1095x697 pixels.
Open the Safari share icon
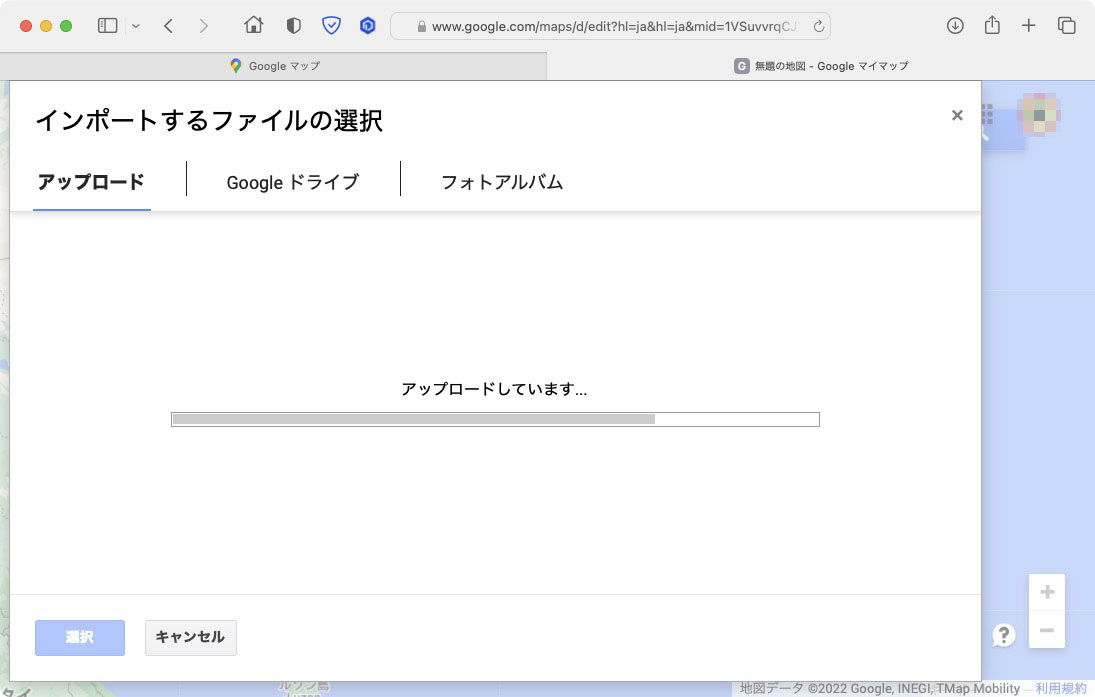coord(992,25)
